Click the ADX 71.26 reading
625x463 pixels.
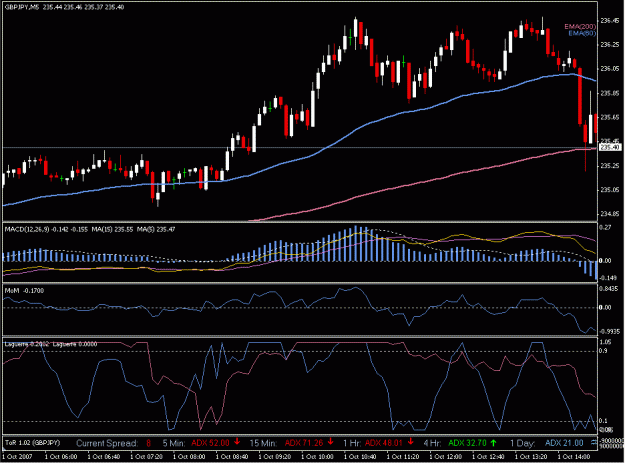304,443
